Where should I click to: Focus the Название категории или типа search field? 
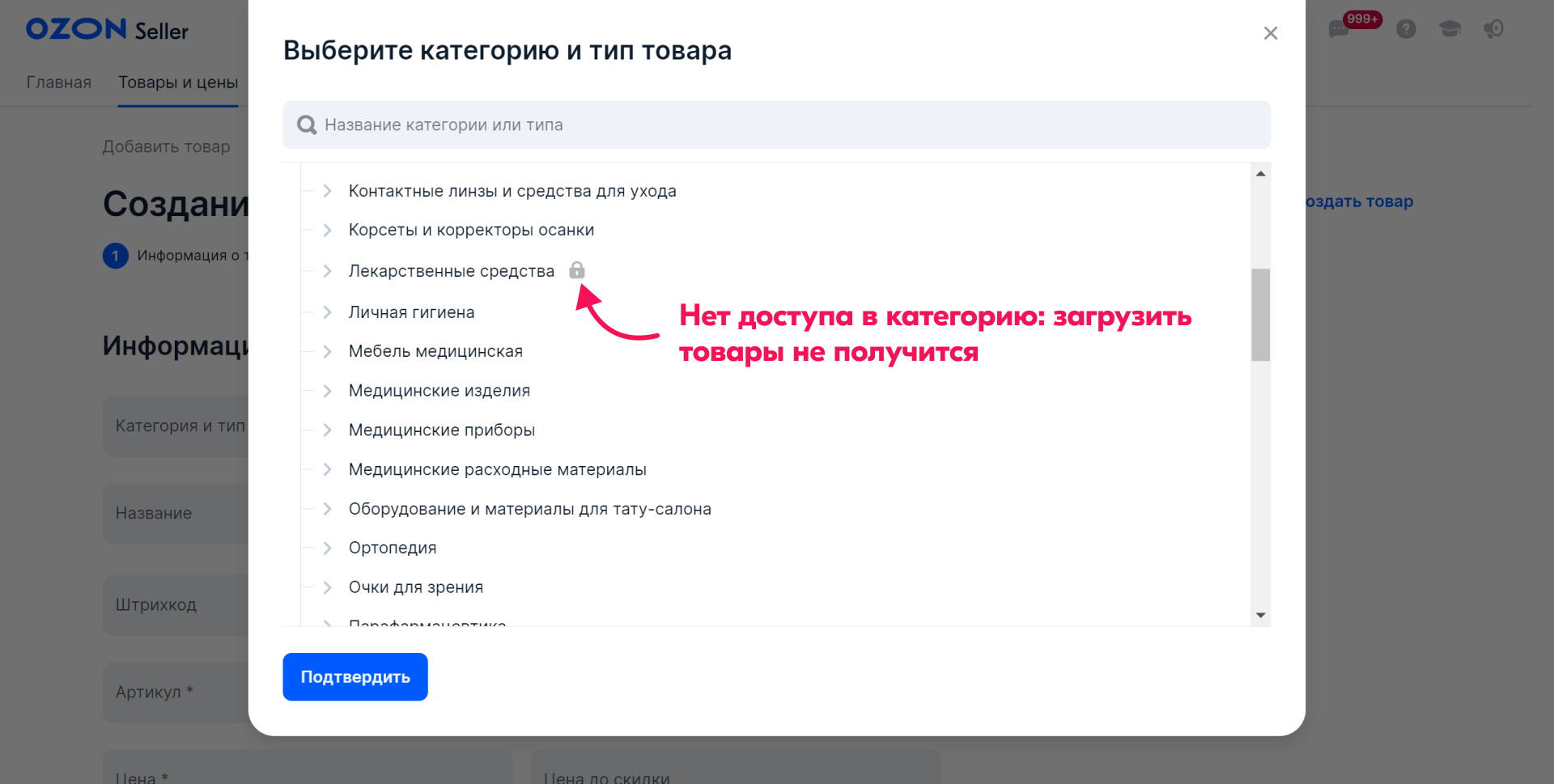(776, 125)
